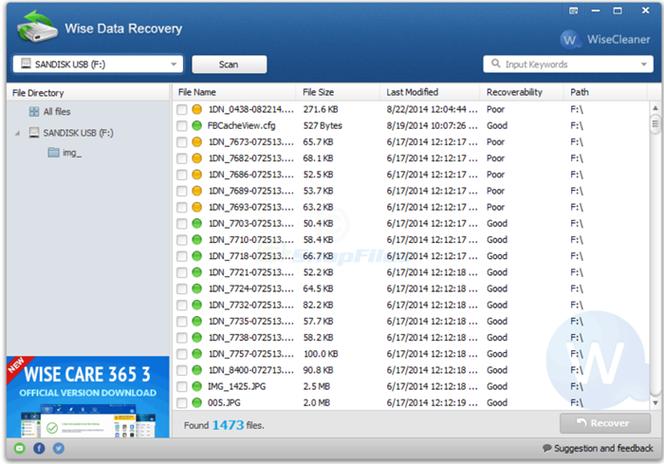Click the Wise Data Recovery logo icon
The width and height of the screenshot is (664, 464).
coord(36,26)
